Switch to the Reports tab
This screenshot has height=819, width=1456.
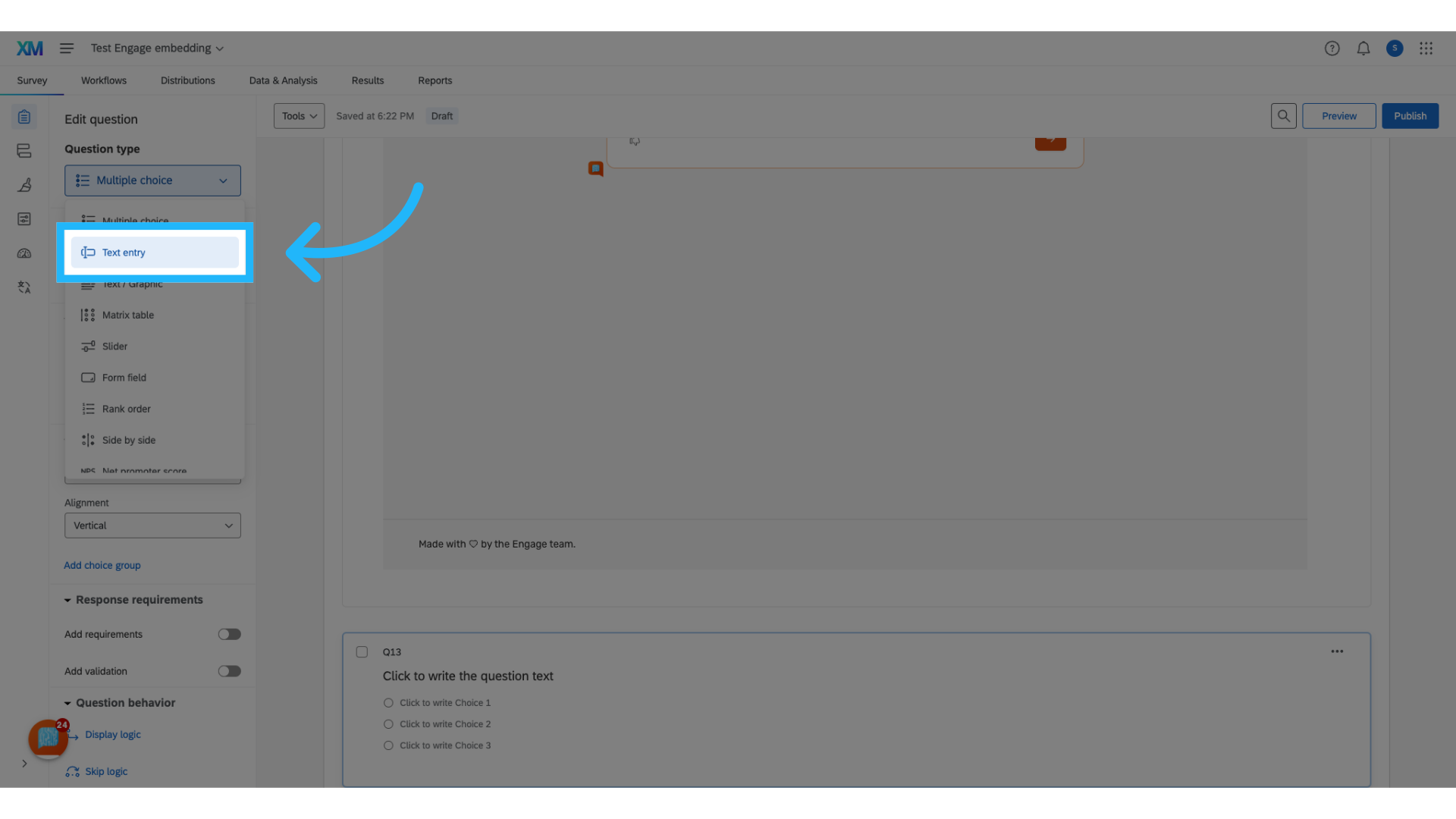pyautogui.click(x=435, y=80)
